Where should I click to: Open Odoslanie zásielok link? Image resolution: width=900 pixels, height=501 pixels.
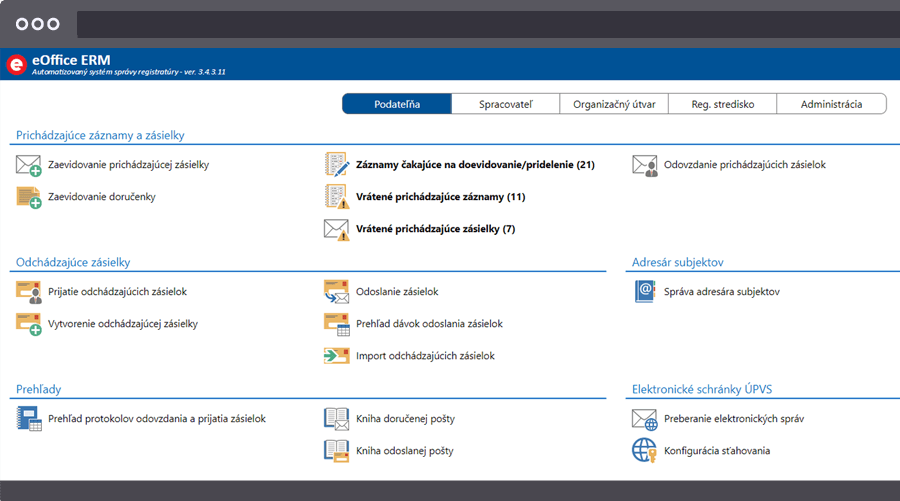tap(397, 292)
